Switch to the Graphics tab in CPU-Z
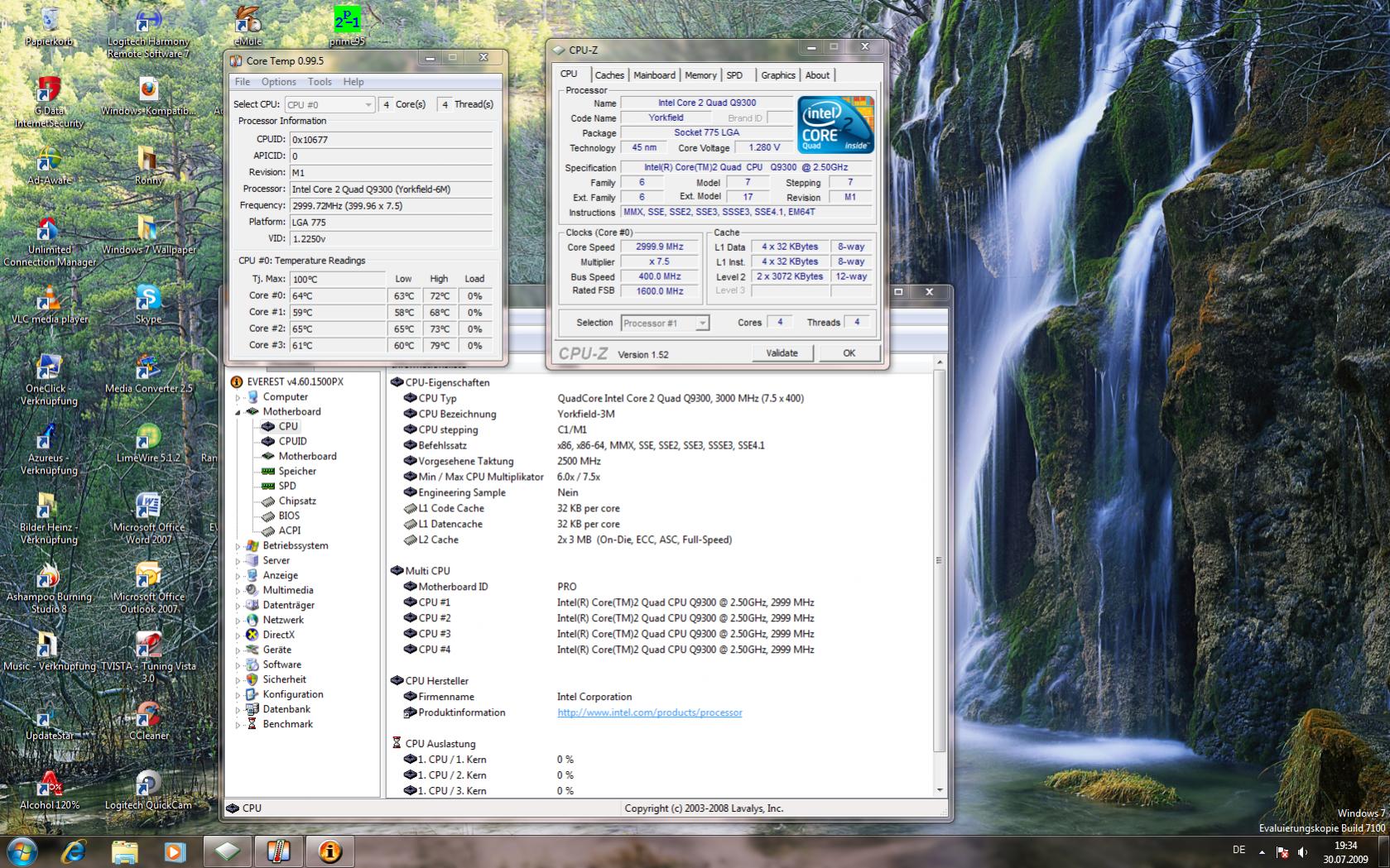The height and width of the screenshot is (868, 1390). [x=778, y=75]
